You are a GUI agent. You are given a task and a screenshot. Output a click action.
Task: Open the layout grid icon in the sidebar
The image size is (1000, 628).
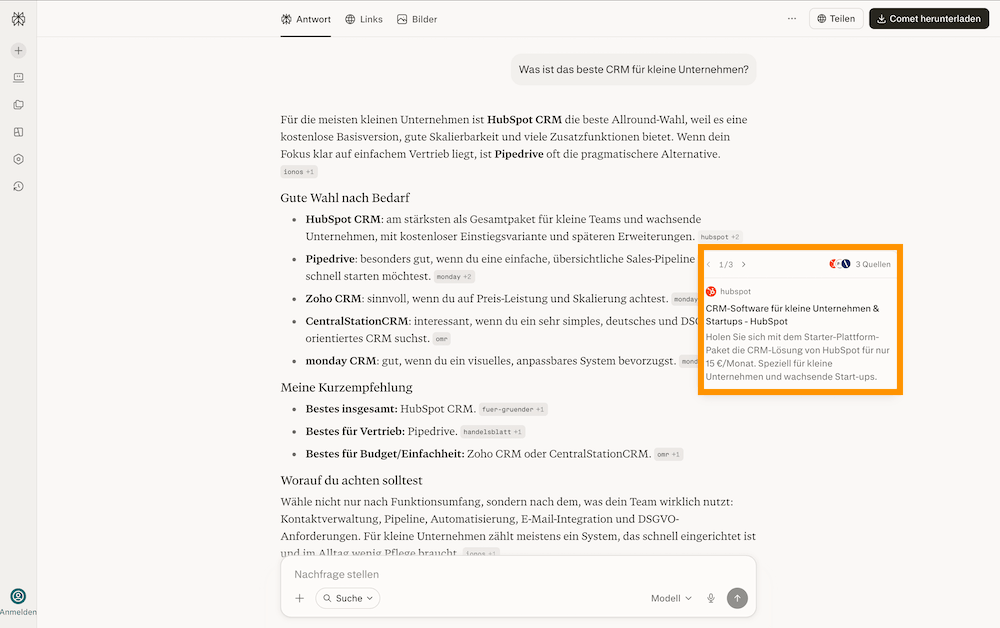coord(18,132)
